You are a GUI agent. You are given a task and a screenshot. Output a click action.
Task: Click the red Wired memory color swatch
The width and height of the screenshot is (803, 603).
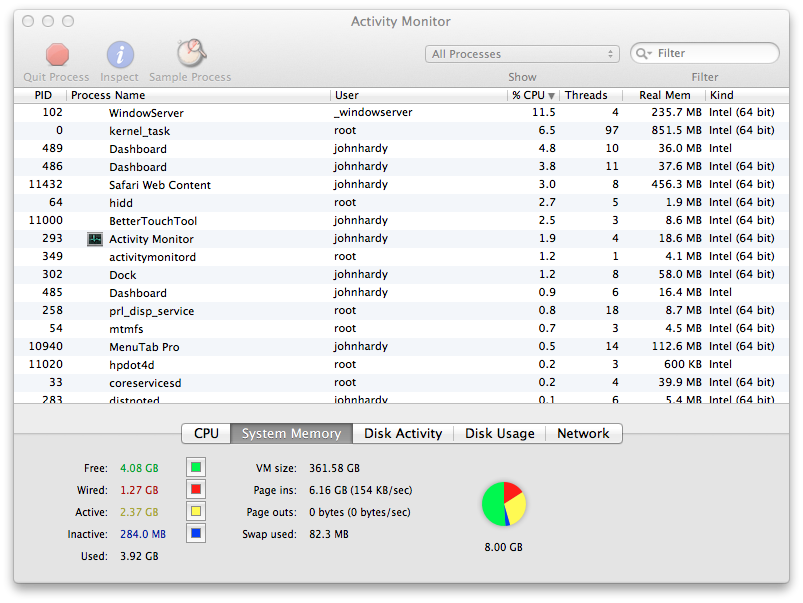tap(196, 489)
